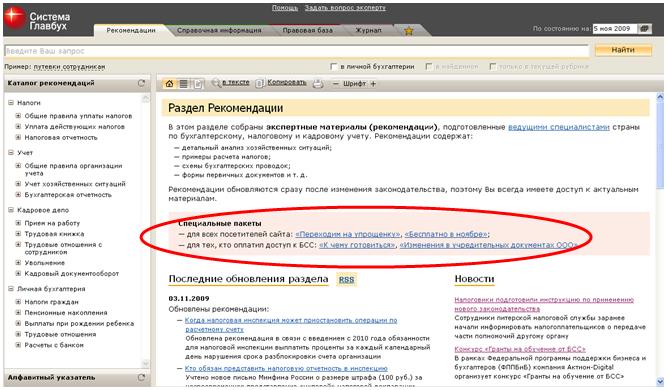Select 'Пенсионные накопления' tree item
Screen dimensions: 667x390
pos(66,313)
